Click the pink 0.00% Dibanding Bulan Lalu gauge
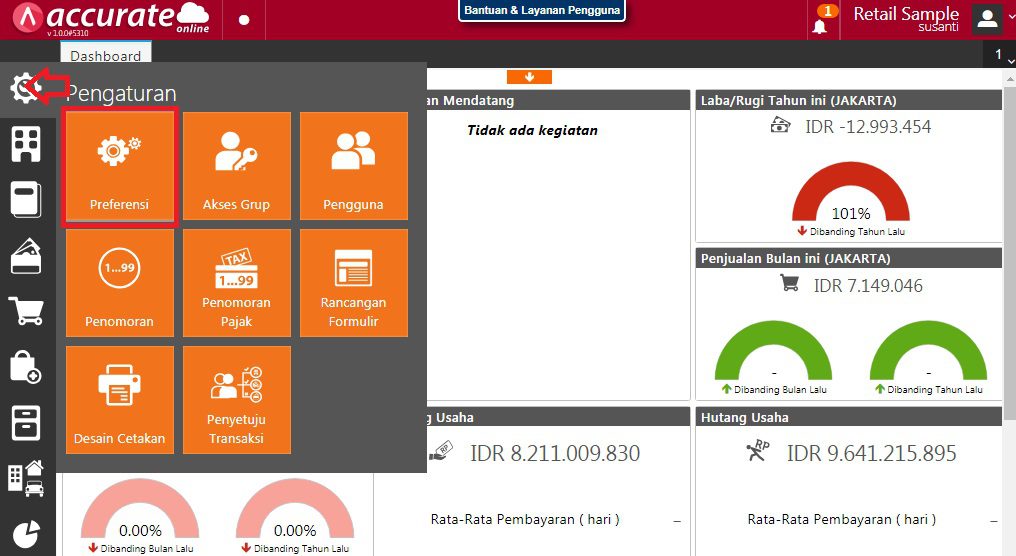The width and height of the screenshot is (1016, 556). click(x=140, y=509)
